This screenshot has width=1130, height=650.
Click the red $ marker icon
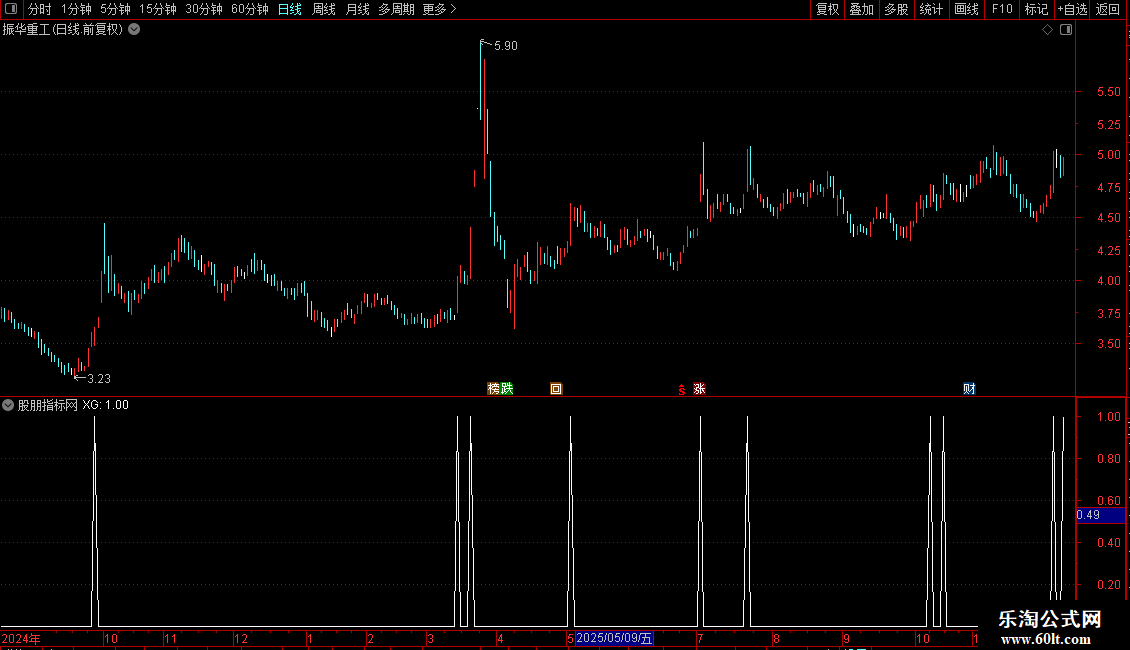pyautogui.click(x=682, y=390)
